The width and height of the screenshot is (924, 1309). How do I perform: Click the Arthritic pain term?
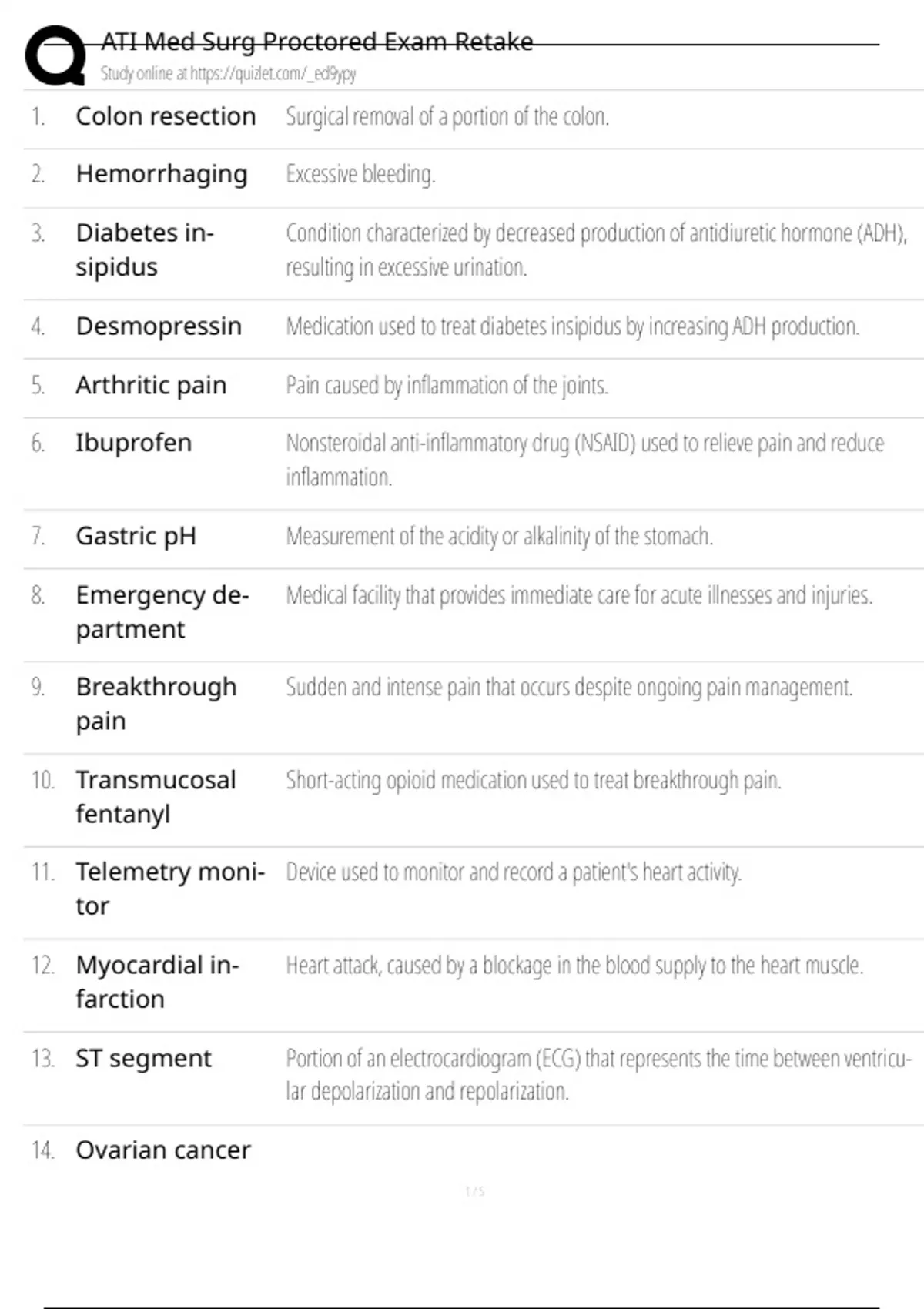point(151,385)
